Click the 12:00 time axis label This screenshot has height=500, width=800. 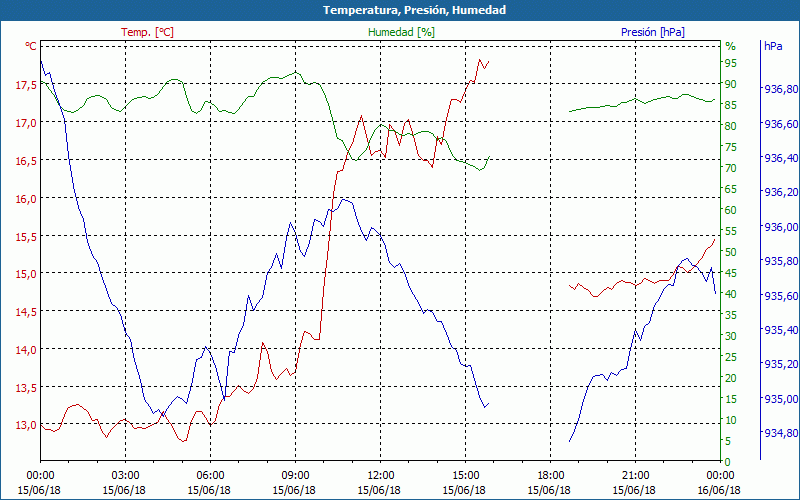click(380, 475)
